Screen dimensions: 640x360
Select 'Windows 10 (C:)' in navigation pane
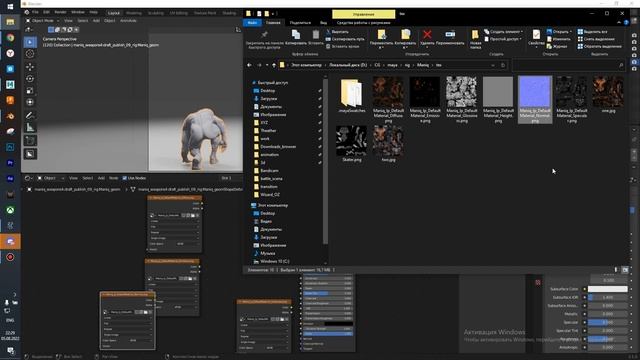(274, 261)
